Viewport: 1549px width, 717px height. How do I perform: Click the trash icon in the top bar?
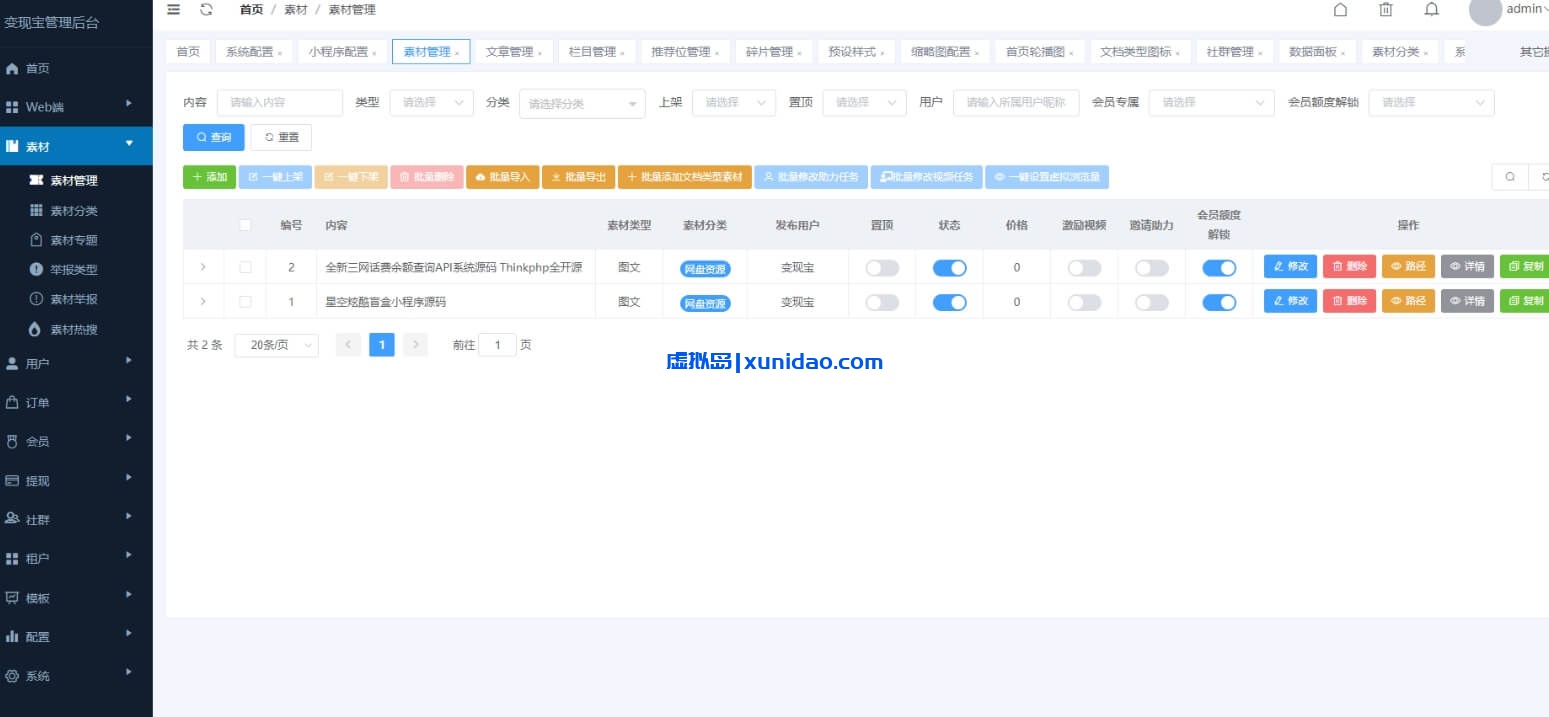1385,9
